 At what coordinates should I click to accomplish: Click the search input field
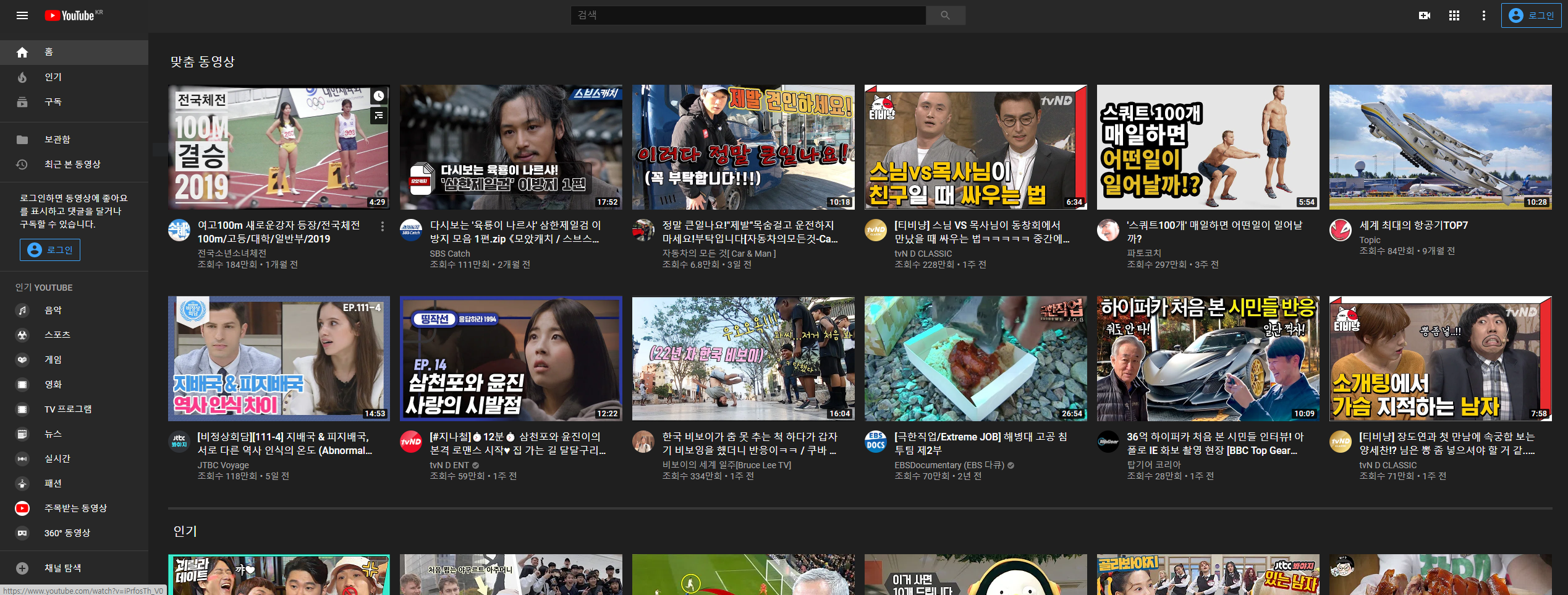748,15
